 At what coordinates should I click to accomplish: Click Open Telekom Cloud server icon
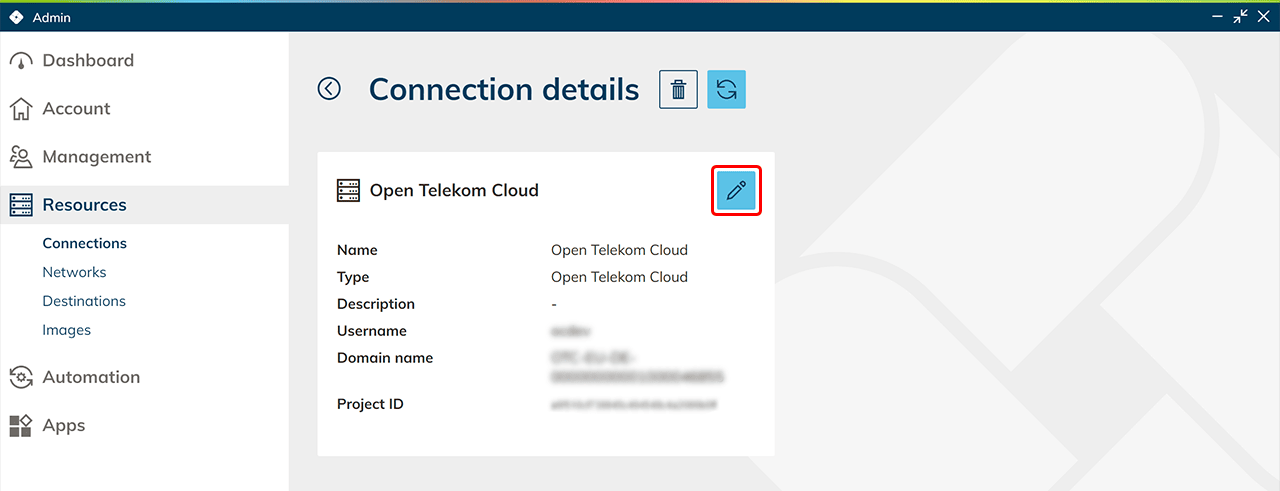point(348,190)
